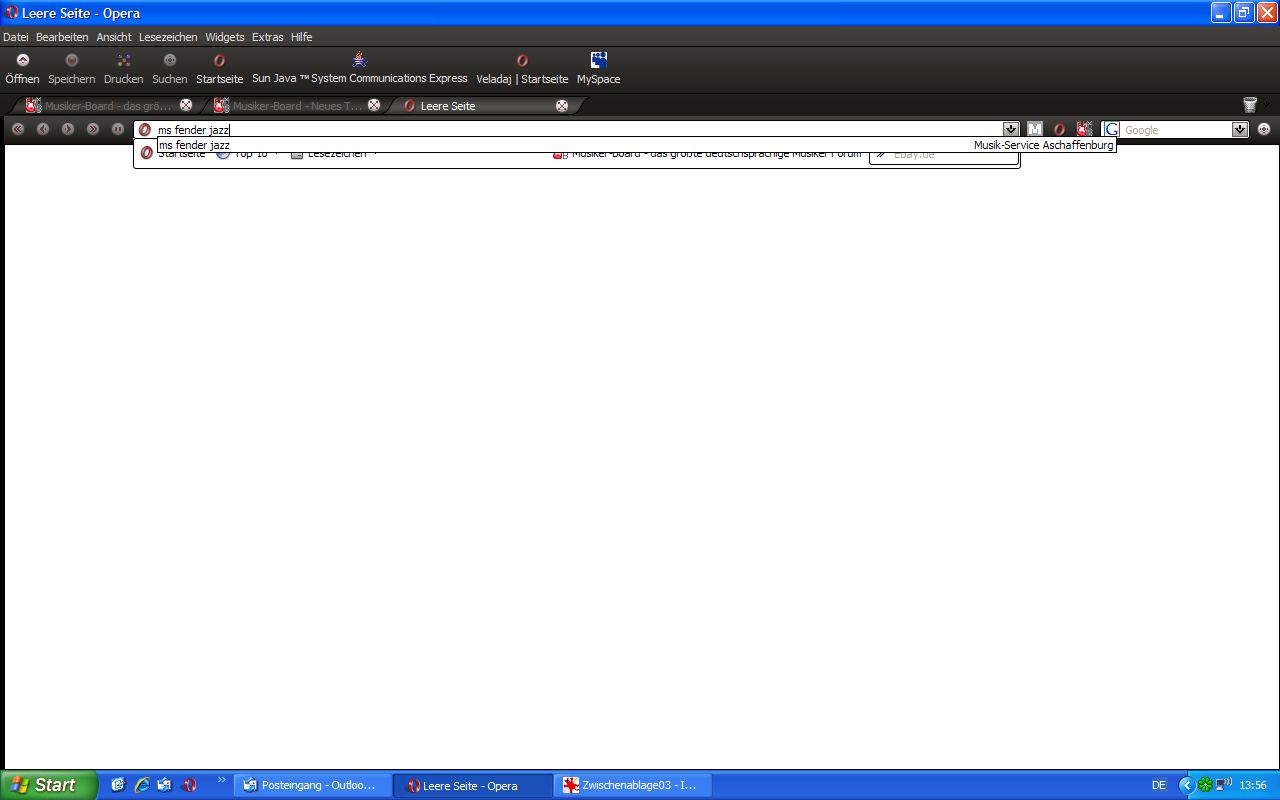Select the 'ms fender jazz' autocomplete suggestion
Screen dimensions: 1280x800
pyautogui.click(x=636, y=145)
